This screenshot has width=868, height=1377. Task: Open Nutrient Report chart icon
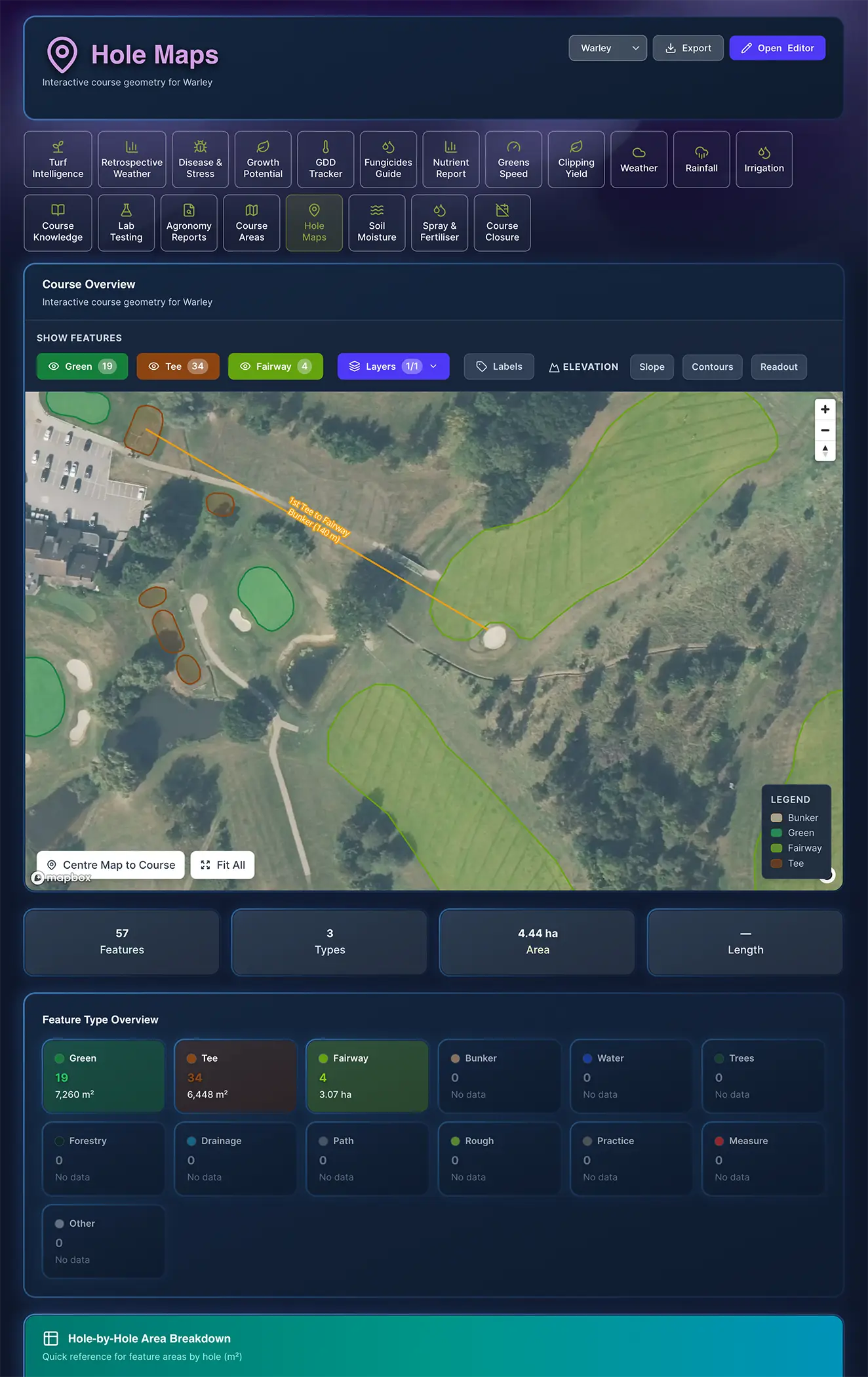click(x=451, y=147)
